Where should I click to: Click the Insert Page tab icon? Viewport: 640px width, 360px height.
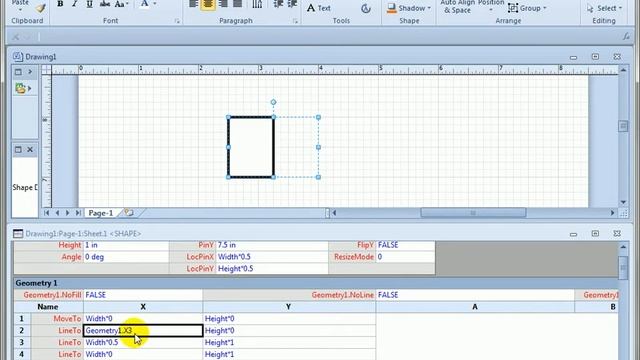129,212
